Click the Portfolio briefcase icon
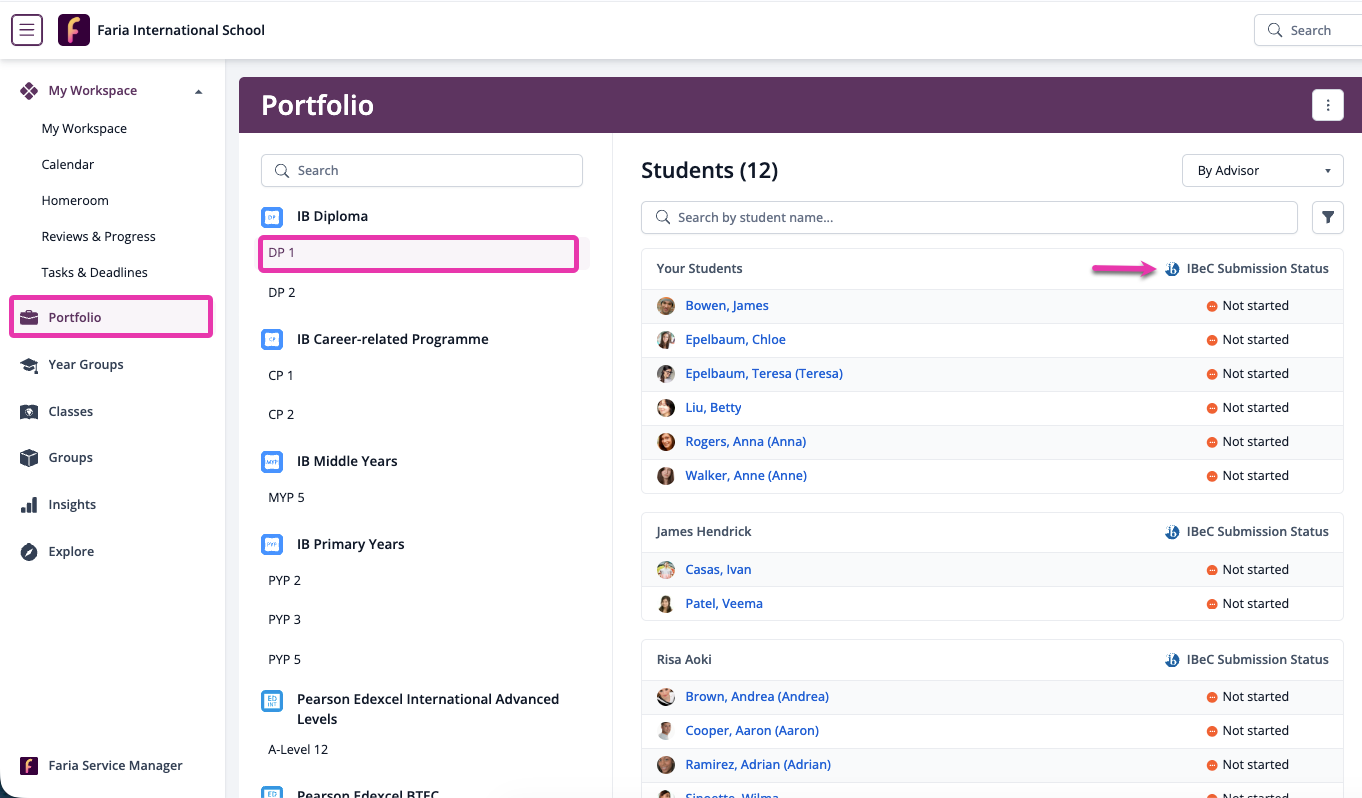The height and width of the screenshot is (798, 1362). pos(29,317)
